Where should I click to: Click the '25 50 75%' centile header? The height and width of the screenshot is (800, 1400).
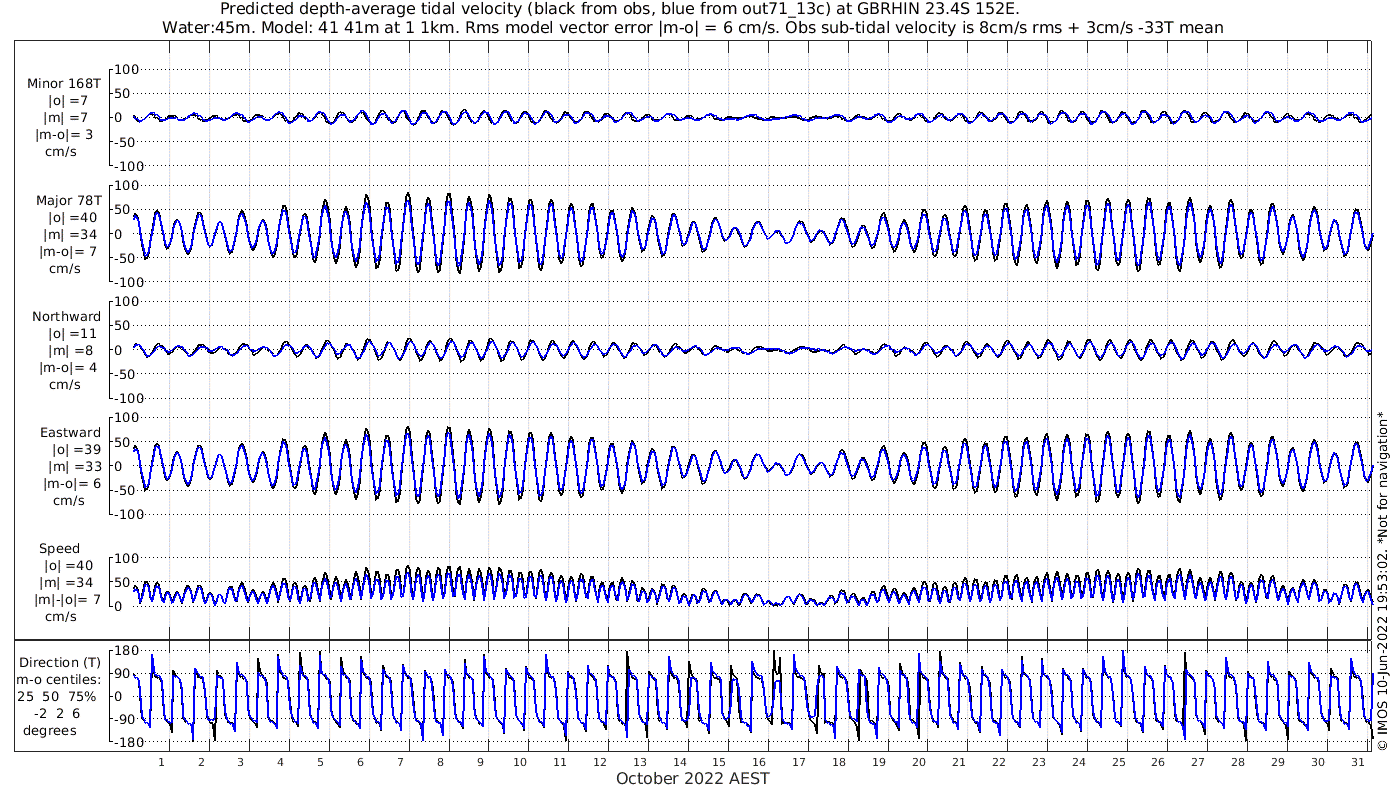pos(56,696)
